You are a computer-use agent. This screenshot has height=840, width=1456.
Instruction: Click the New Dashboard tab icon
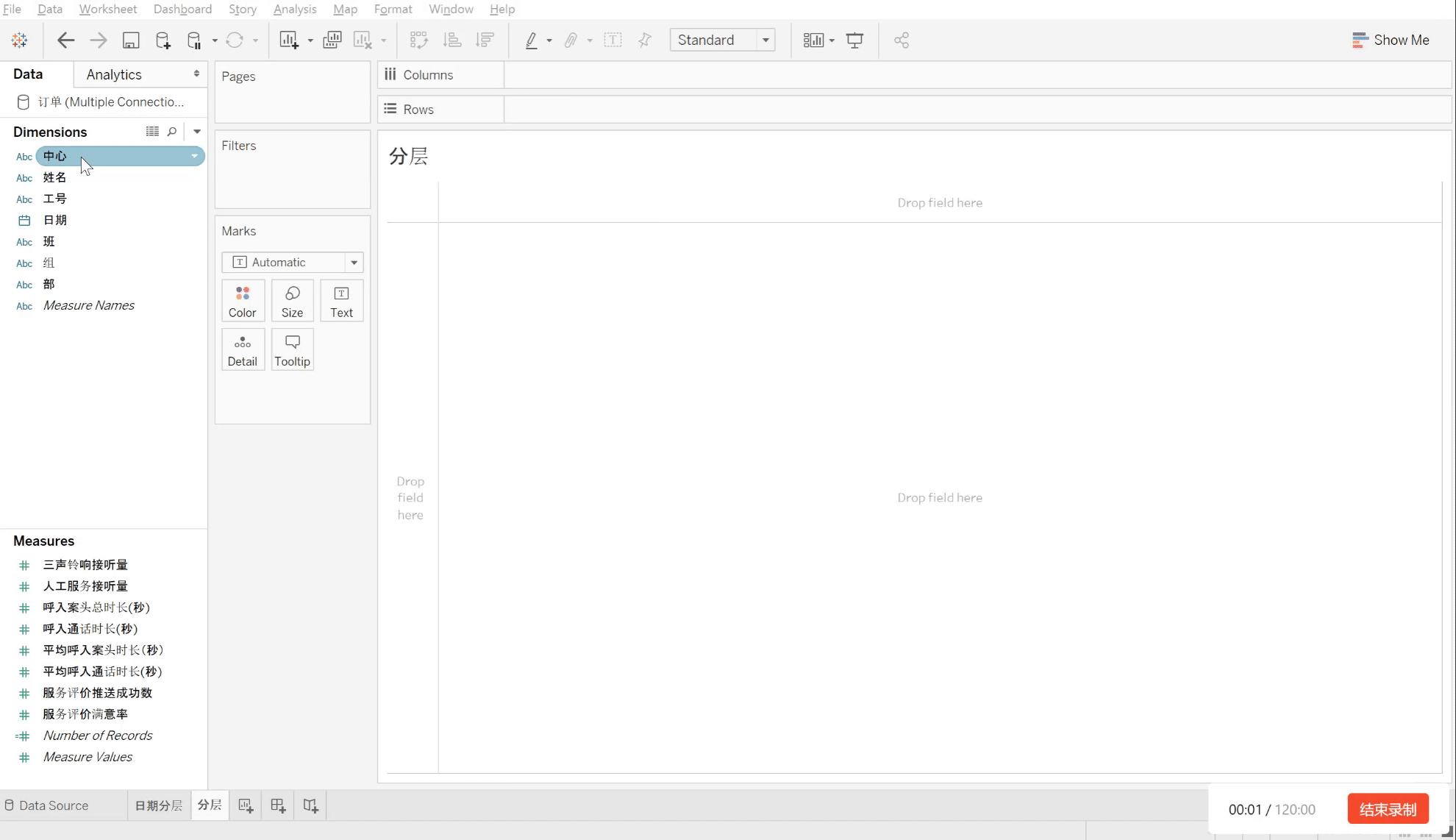278,805
